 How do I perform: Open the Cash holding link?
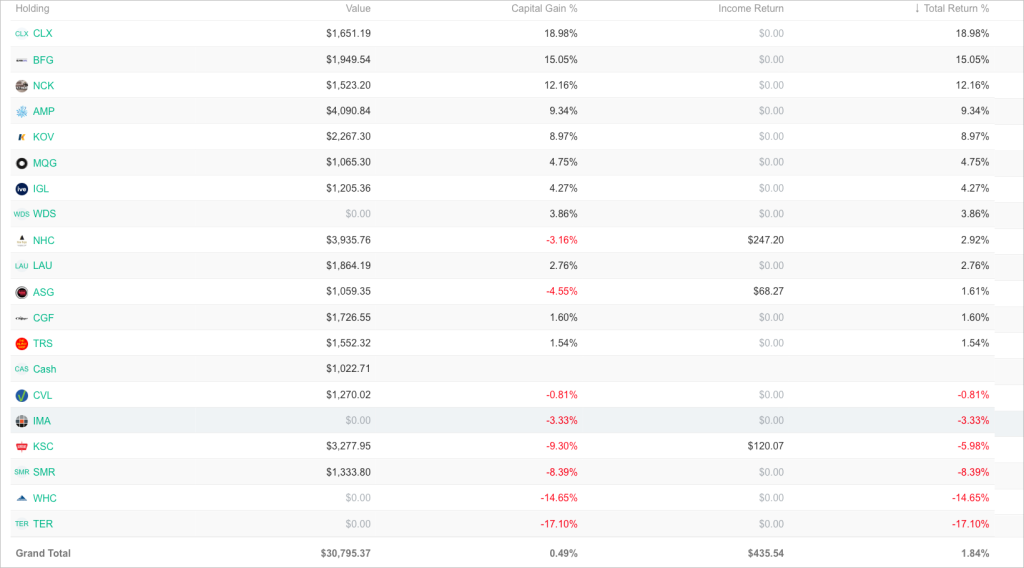pos(44,369)
